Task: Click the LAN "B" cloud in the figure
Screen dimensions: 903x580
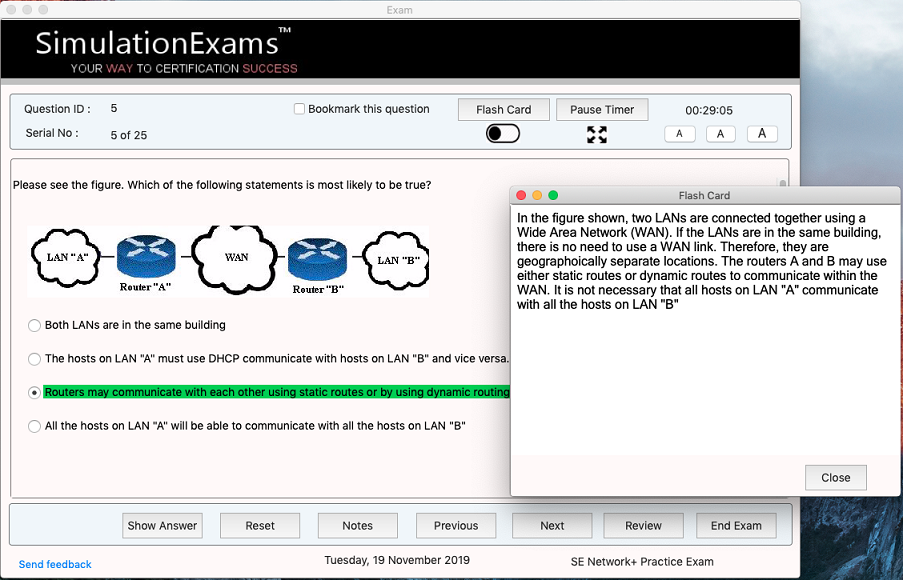Action: [395, 258]
